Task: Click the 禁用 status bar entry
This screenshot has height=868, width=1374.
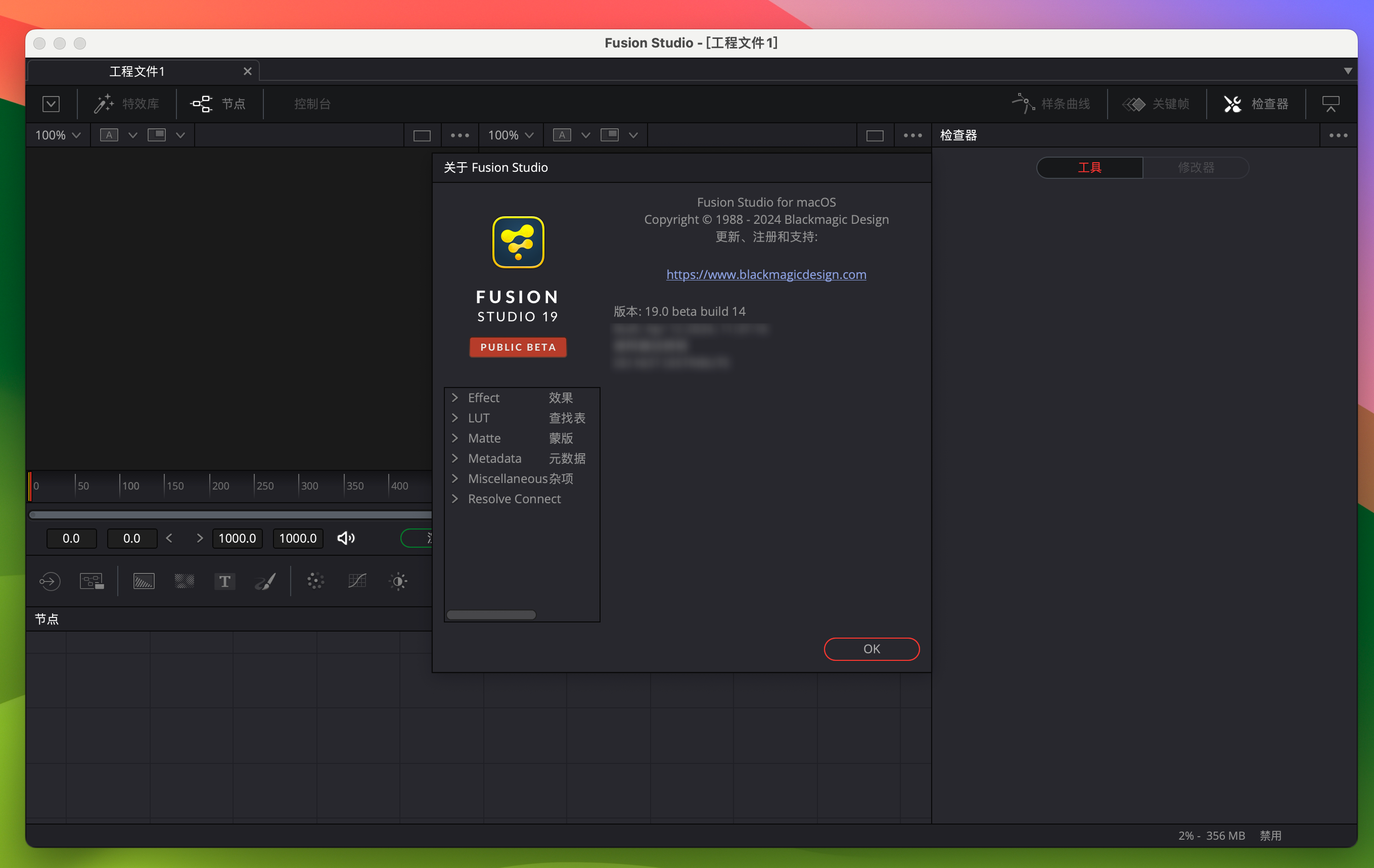Action: tap(1270, 836)
